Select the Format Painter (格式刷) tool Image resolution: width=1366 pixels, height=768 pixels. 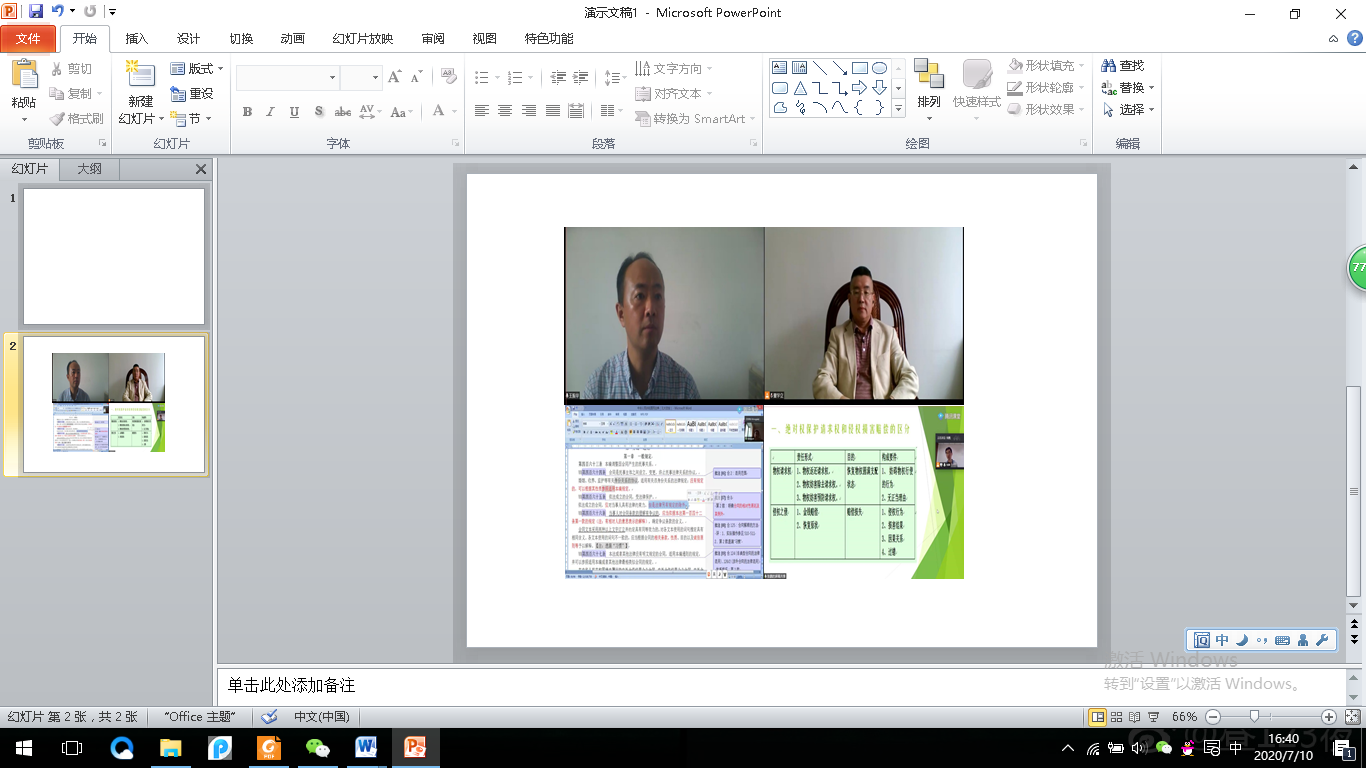click(x=78, y=118)
